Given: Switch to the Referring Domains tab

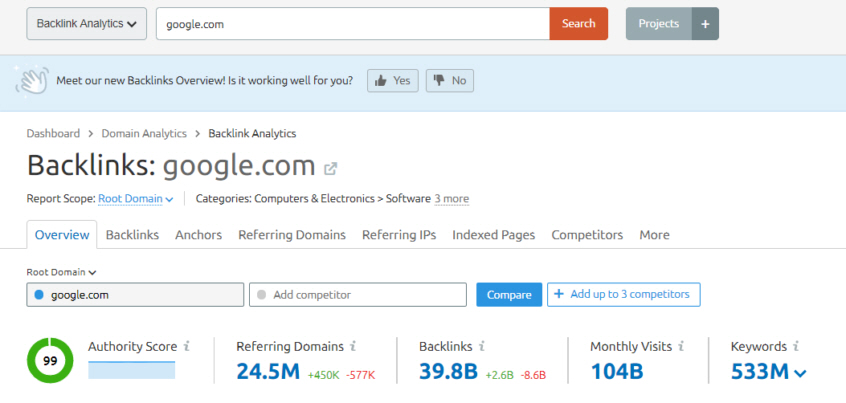Looking at the screenshot, I should pos(292,235).
